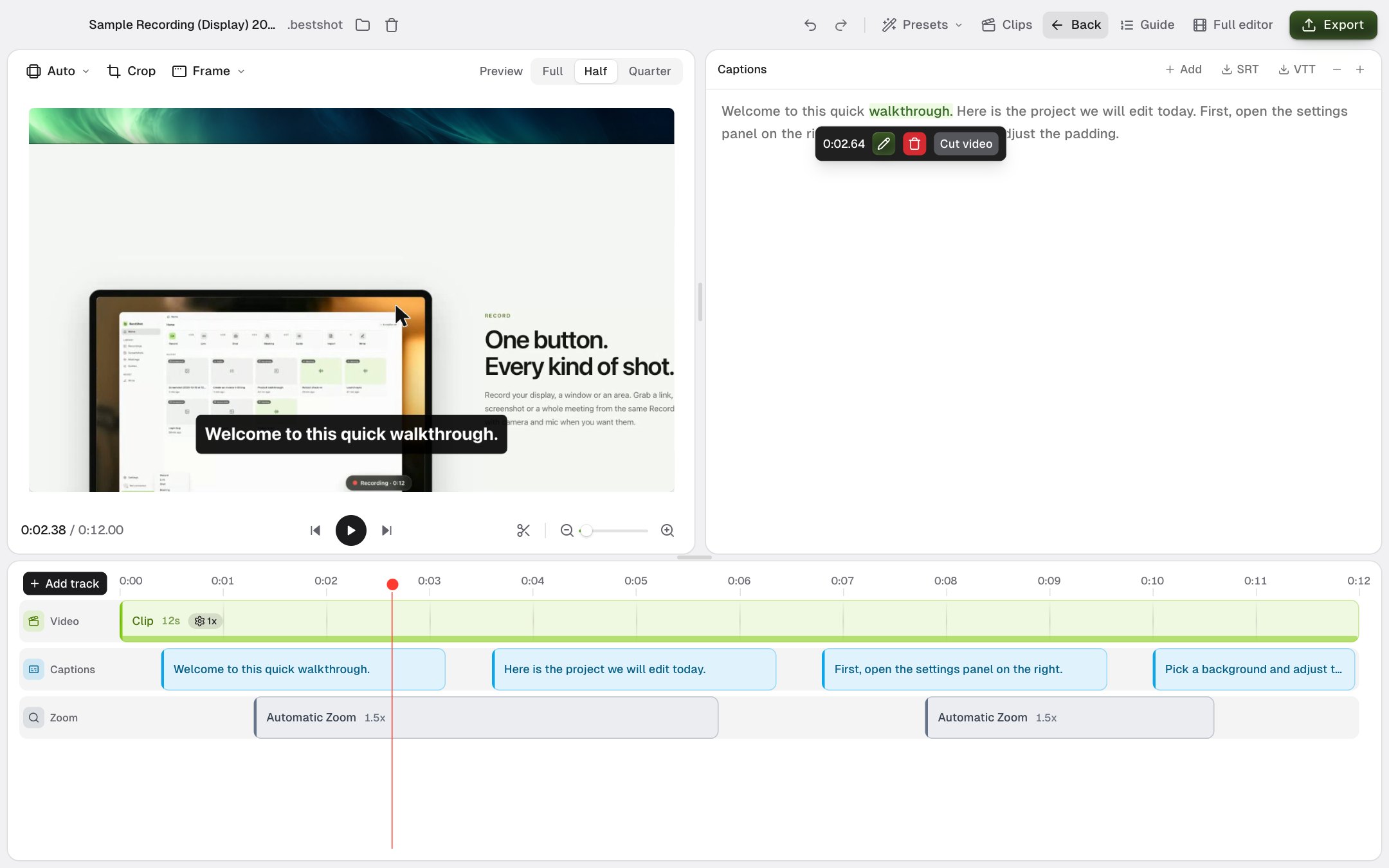Decrease caption text size with minus

[1337, 69]
